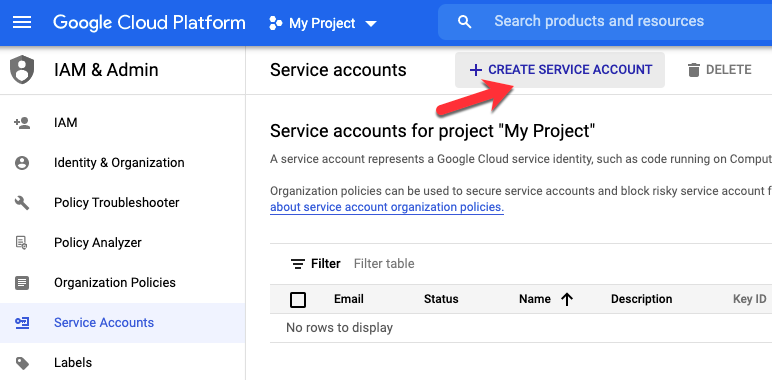This screenshot has height=380, width=772.
Task: Click the Filter table input field
Action: pos(384,264)
